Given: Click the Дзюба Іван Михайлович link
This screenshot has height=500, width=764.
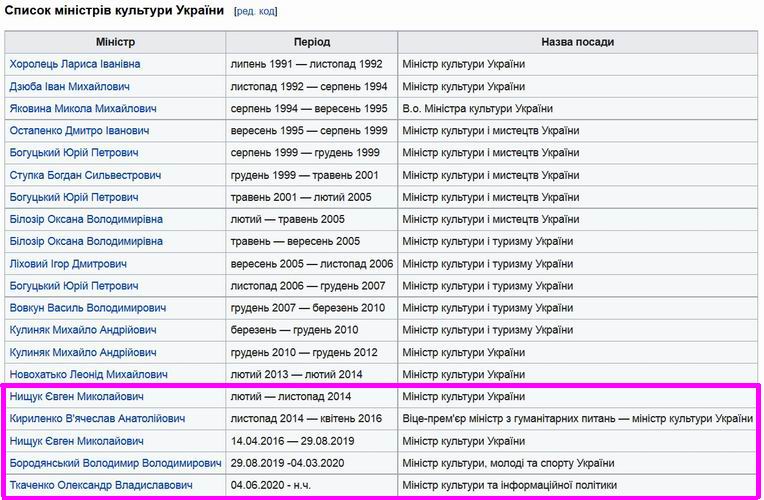Looking at the screenshot, I should tap(70, 86).
